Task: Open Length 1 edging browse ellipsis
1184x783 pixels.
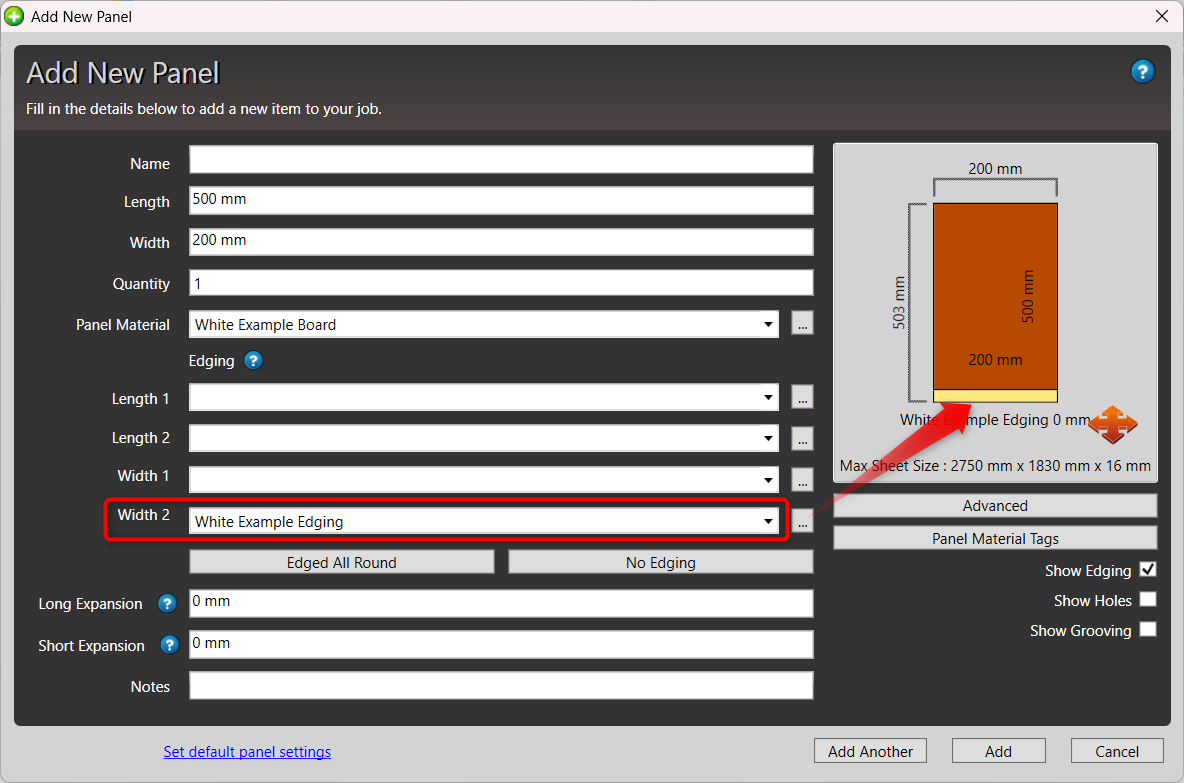Action: [802, 396]
